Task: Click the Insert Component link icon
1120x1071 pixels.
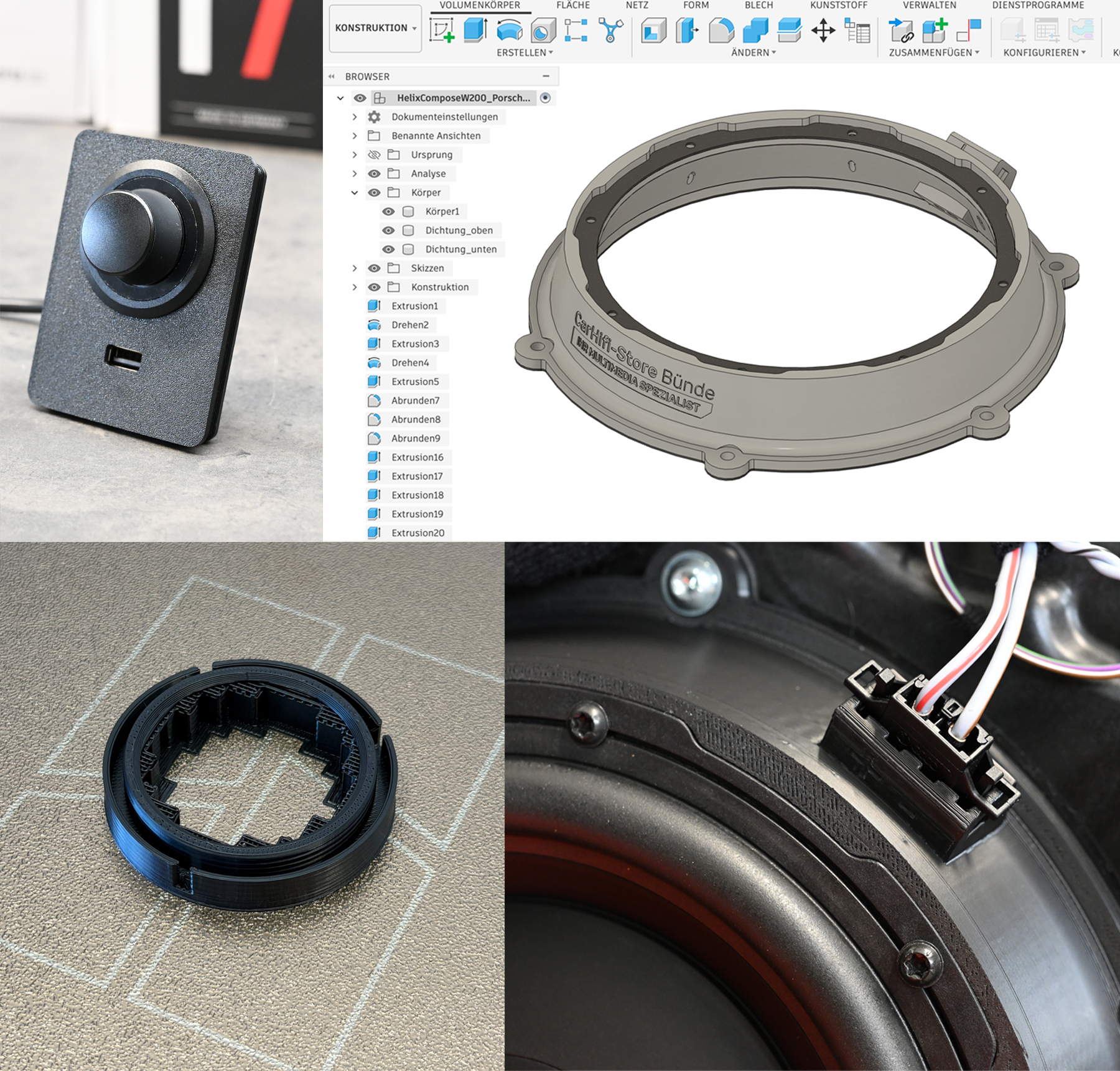Action: (x=901, y=30)
